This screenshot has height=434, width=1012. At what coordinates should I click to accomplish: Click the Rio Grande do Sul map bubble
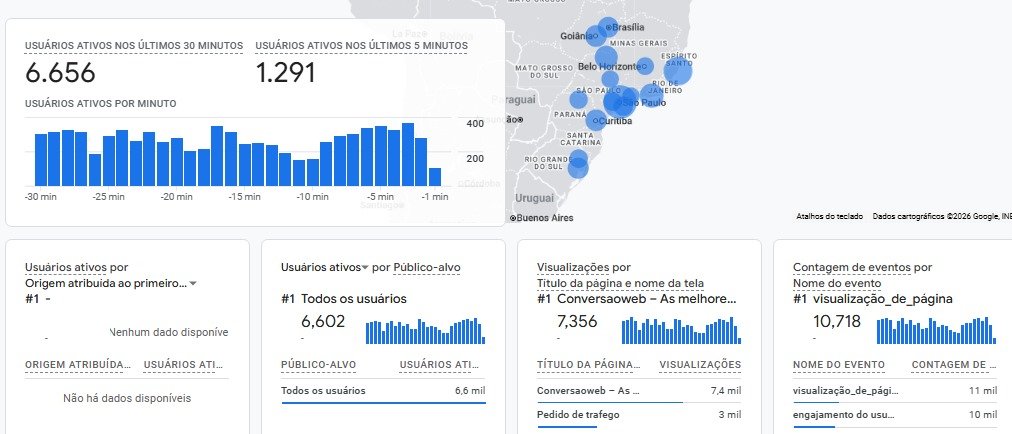pos(578,165)
